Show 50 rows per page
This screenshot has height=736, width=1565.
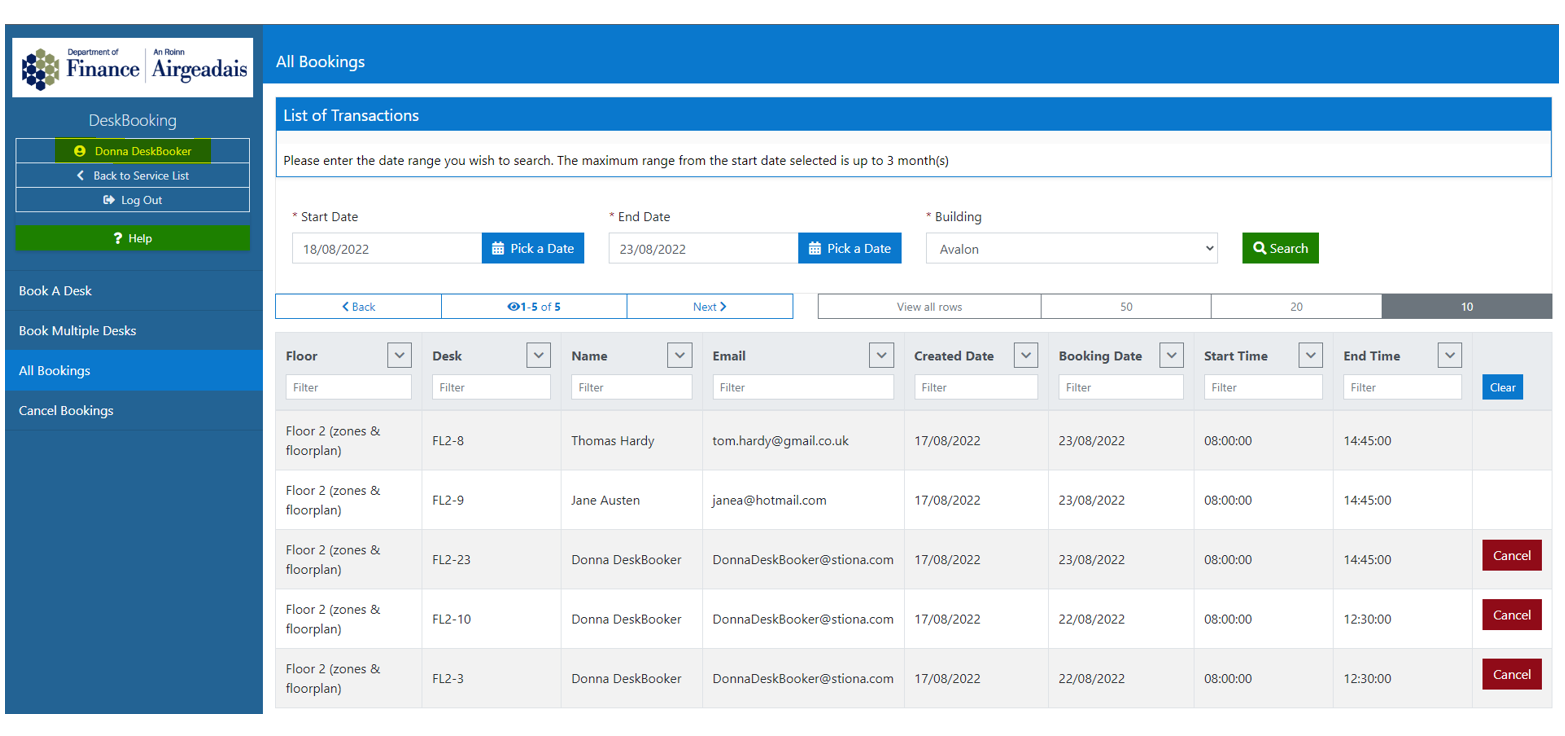[1126, 306]
